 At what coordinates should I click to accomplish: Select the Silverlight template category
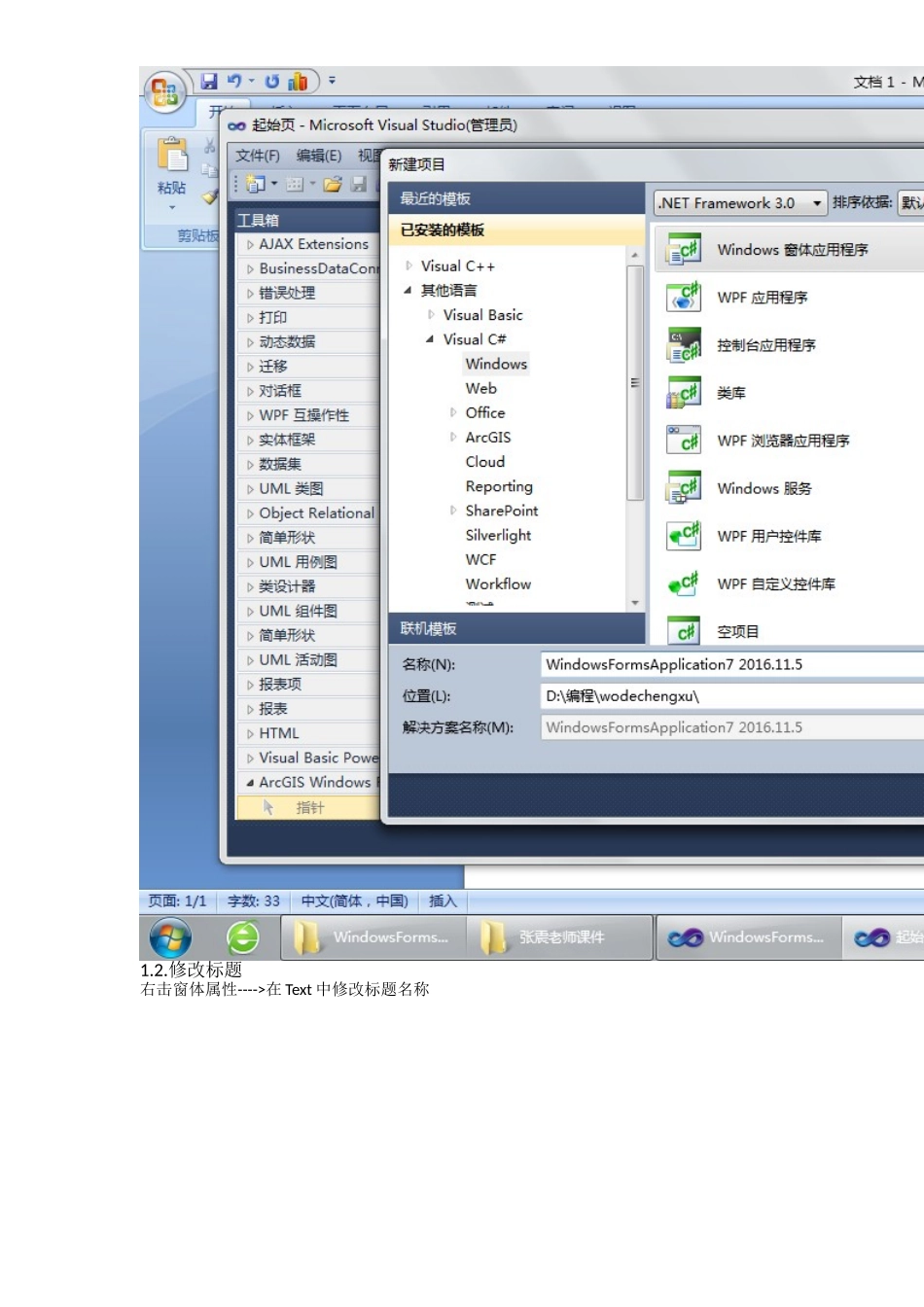click(x=498, y=535)
